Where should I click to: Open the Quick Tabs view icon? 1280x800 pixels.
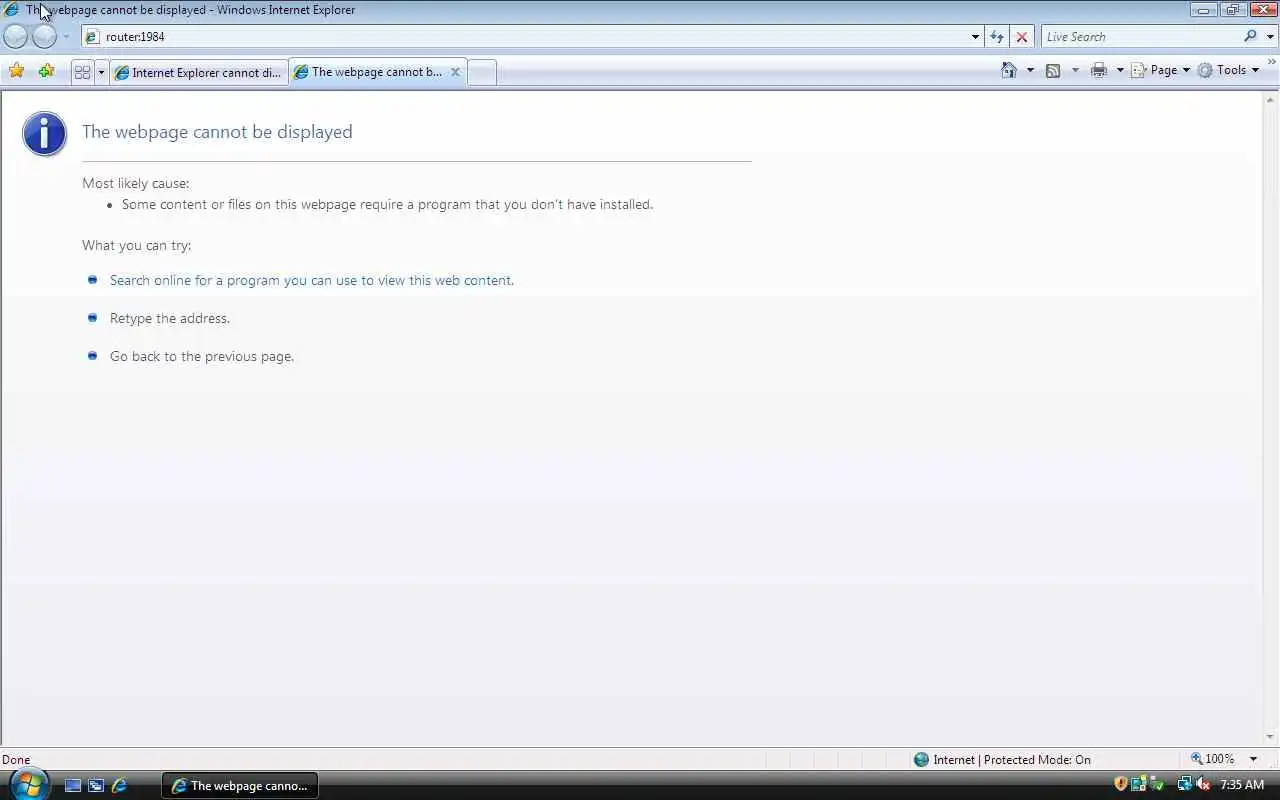(x=82, y=72)
